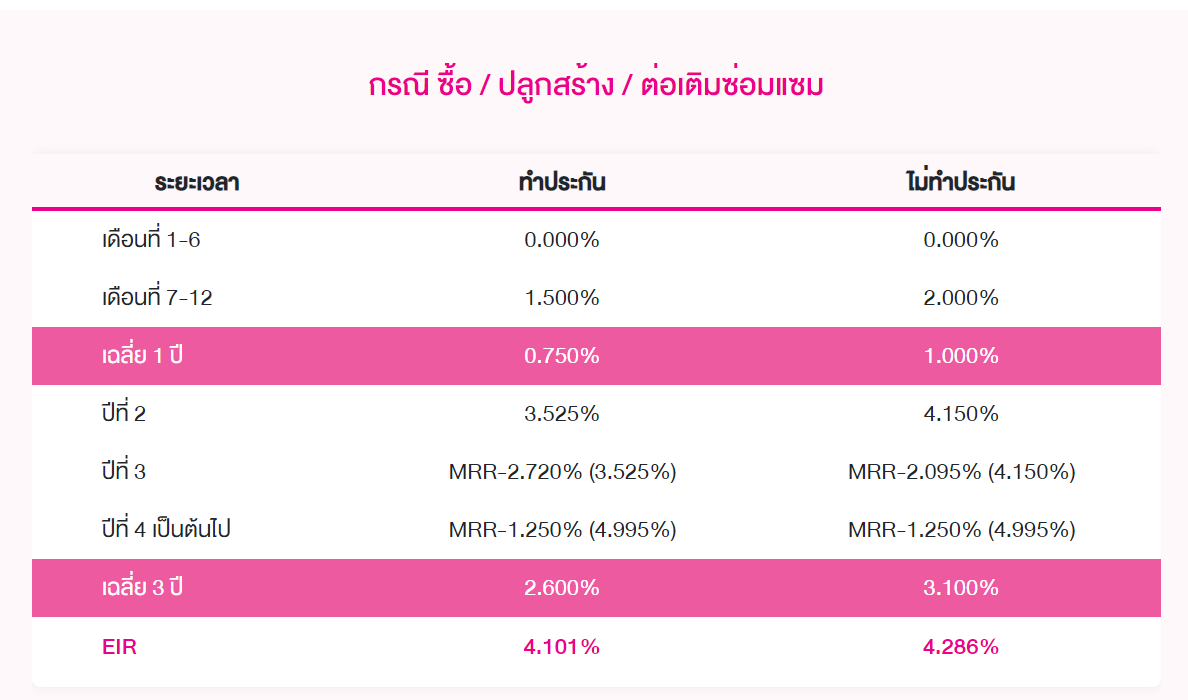Click the pink EIR row label
Viewport: 1188px width, 700px height.
(119, 647)
